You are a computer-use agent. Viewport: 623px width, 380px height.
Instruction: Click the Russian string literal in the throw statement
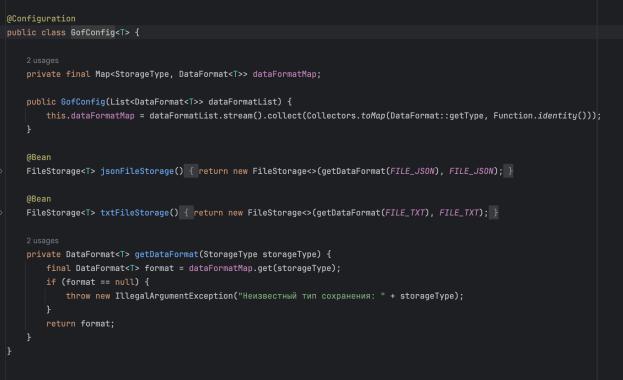tap(312, 296)
